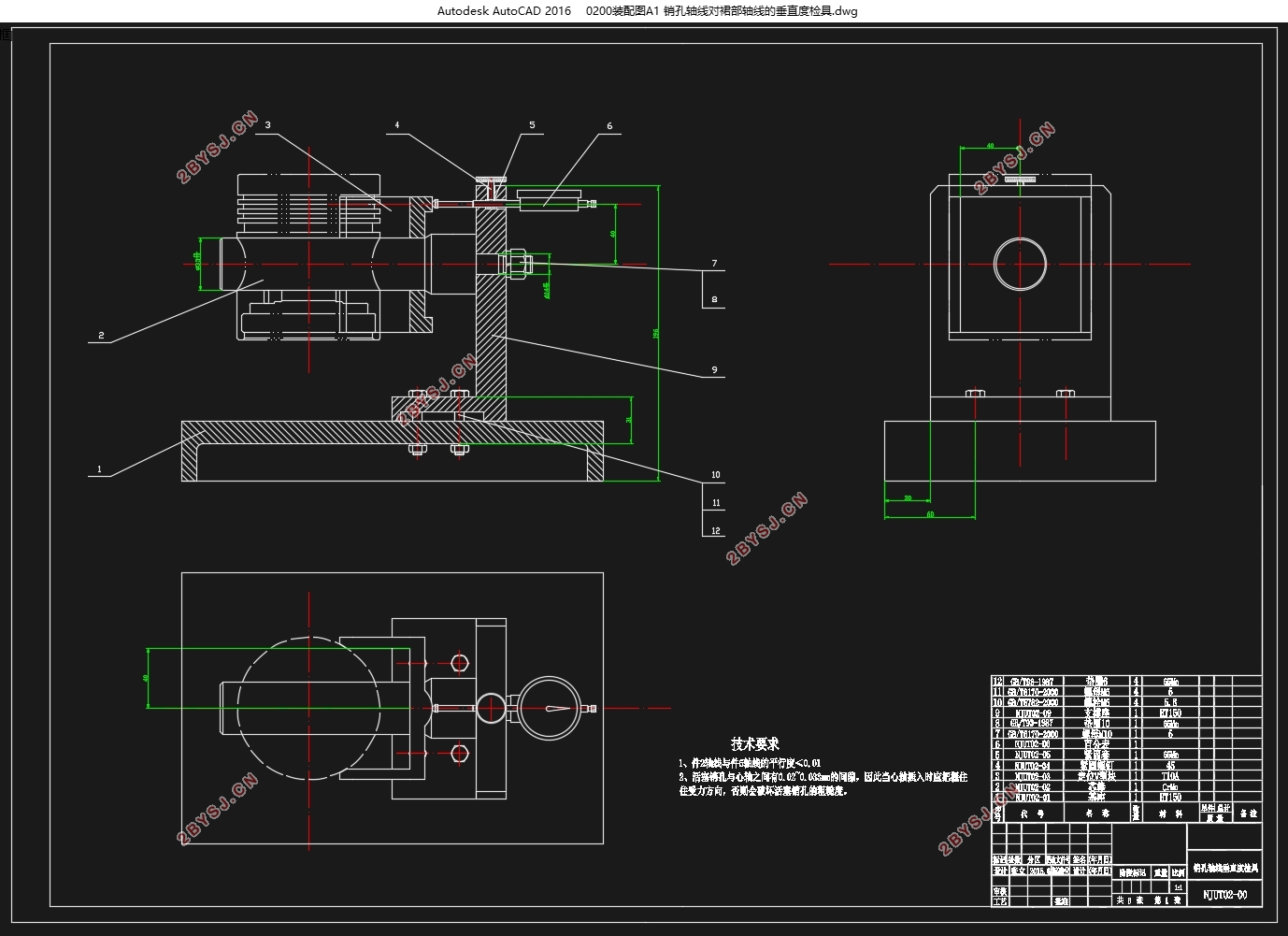Click code NJUT02-05 in the parts list
This screenshot has height=936, width=1288.
pos(1033,755)
